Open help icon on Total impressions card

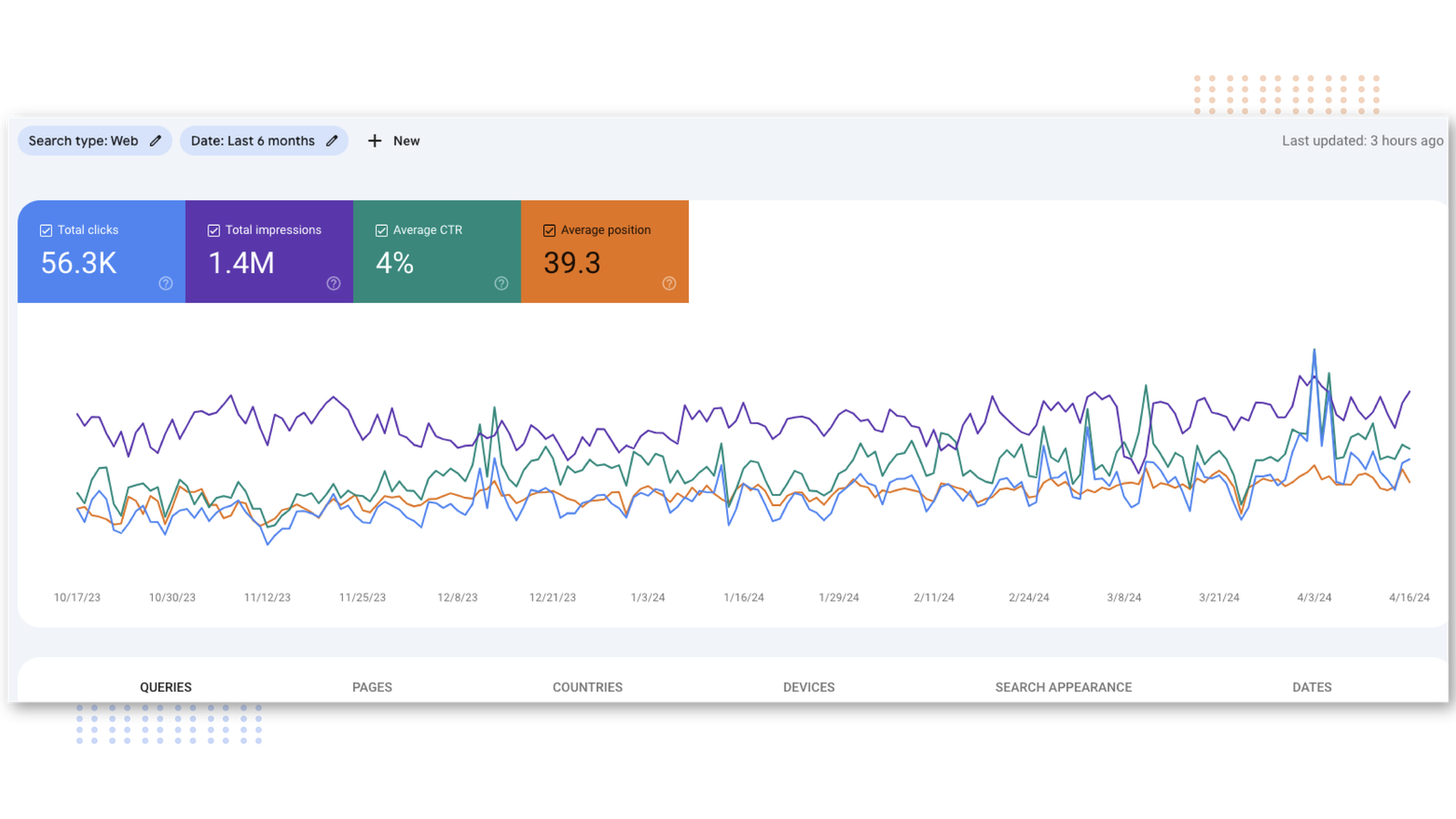pyautogui.click(x=333, y=283)
